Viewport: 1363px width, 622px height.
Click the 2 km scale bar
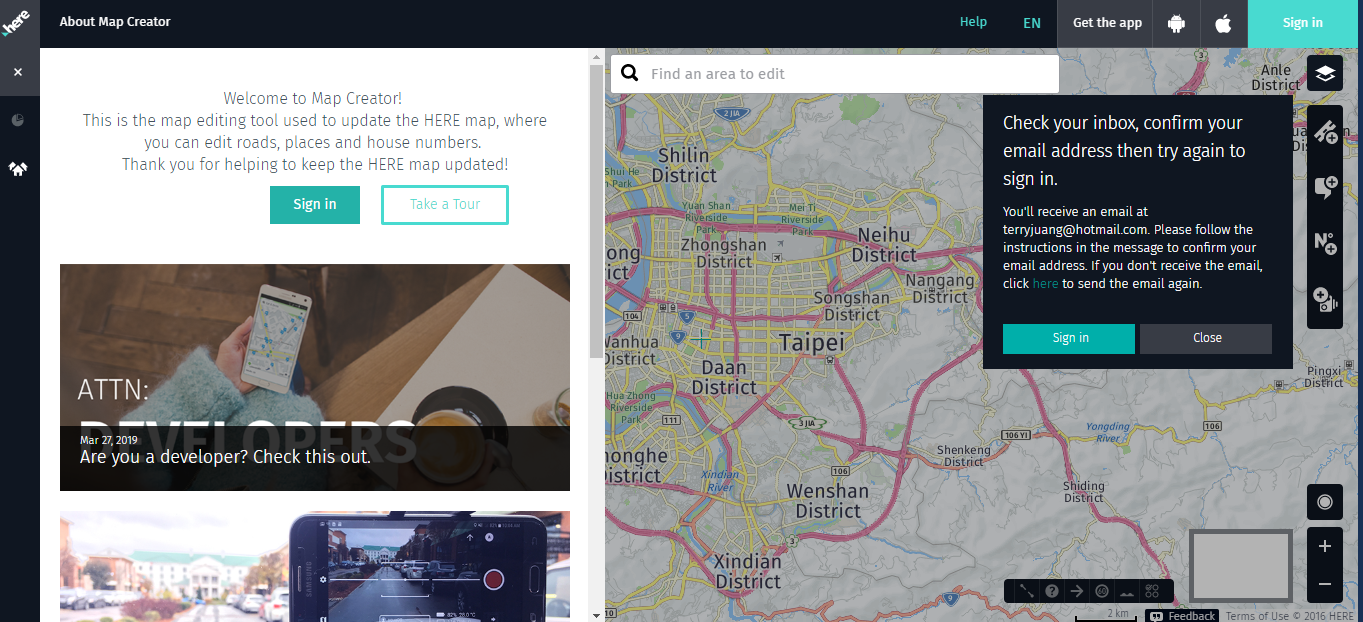click(1105, 615)
